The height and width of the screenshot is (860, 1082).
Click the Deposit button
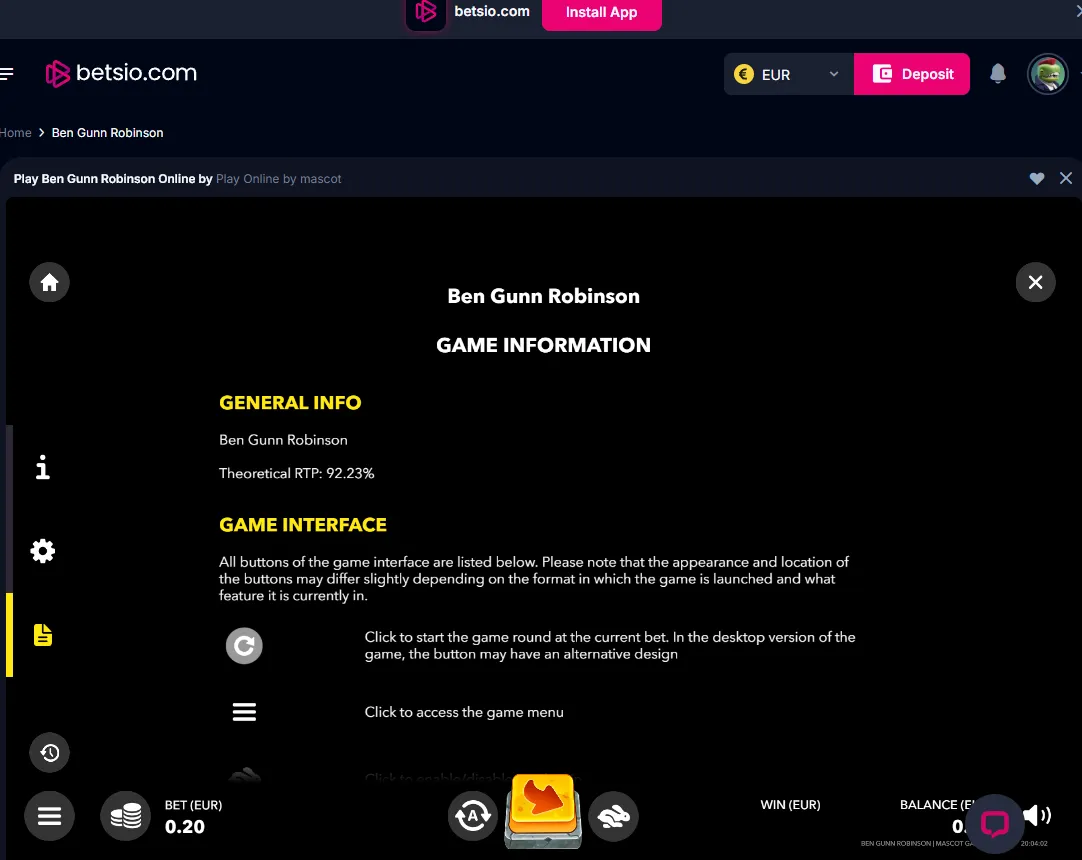pos(912,74)
